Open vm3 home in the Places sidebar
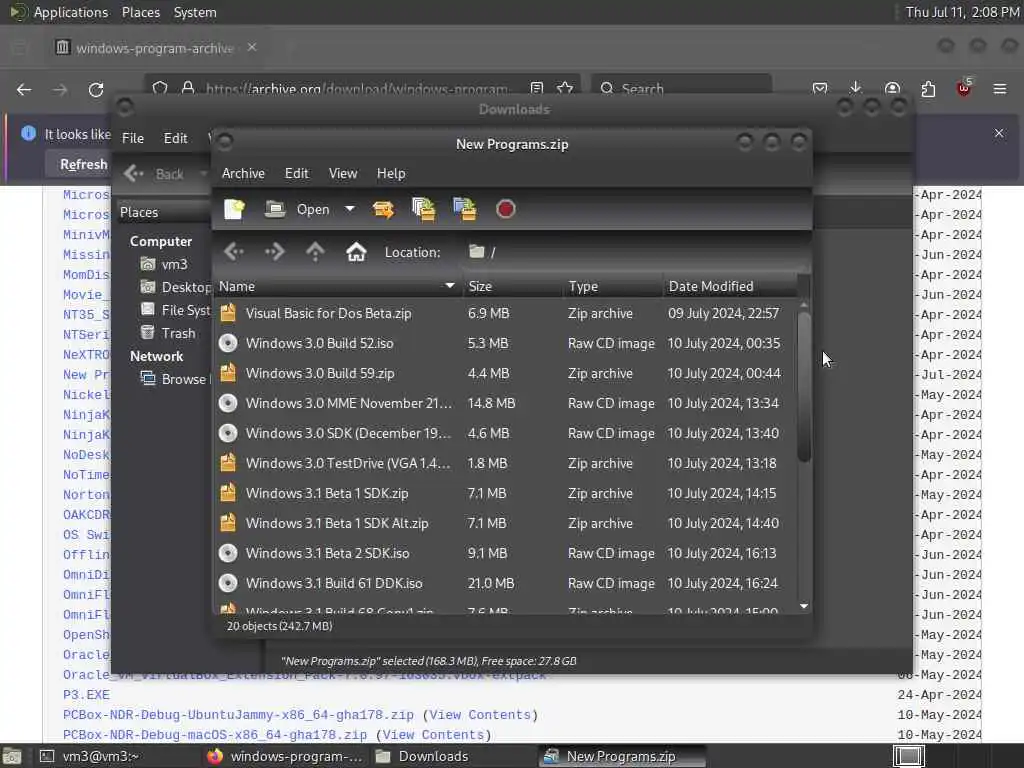The width and height of the screenshot is (1024, 768). tap(165, 264)
